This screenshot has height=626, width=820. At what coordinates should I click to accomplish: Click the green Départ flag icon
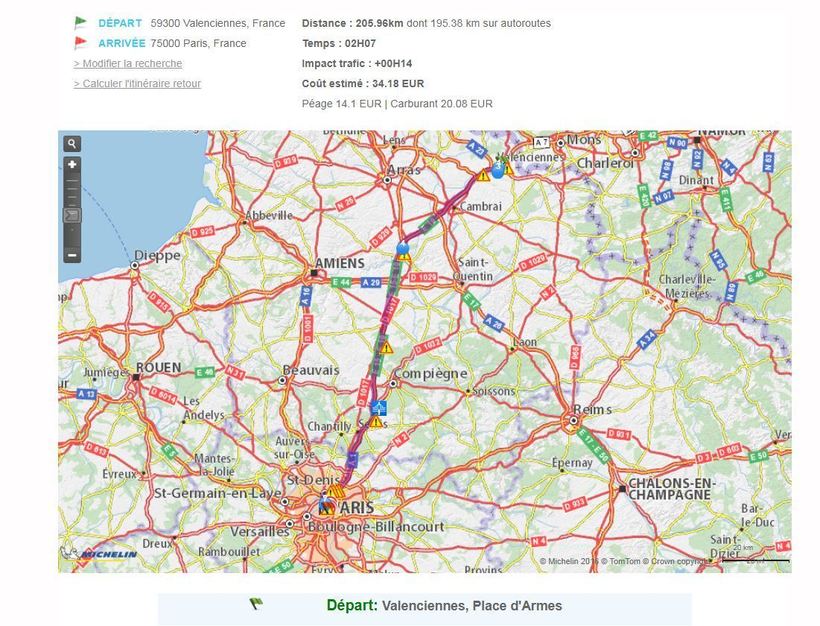81,22
